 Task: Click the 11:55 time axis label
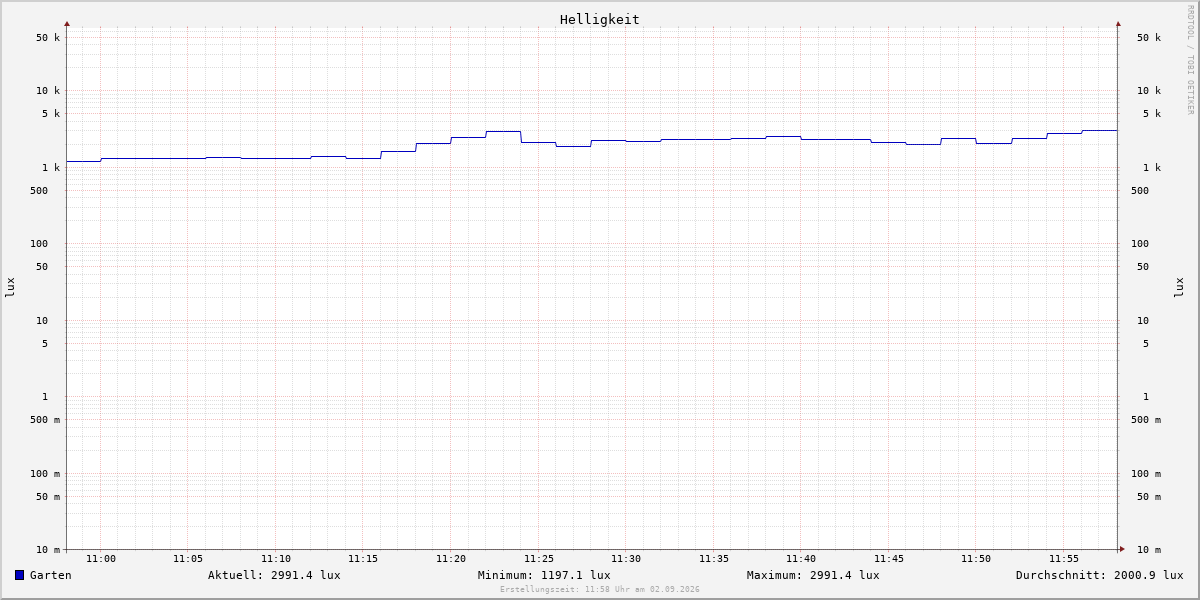tap(1064, 559)
